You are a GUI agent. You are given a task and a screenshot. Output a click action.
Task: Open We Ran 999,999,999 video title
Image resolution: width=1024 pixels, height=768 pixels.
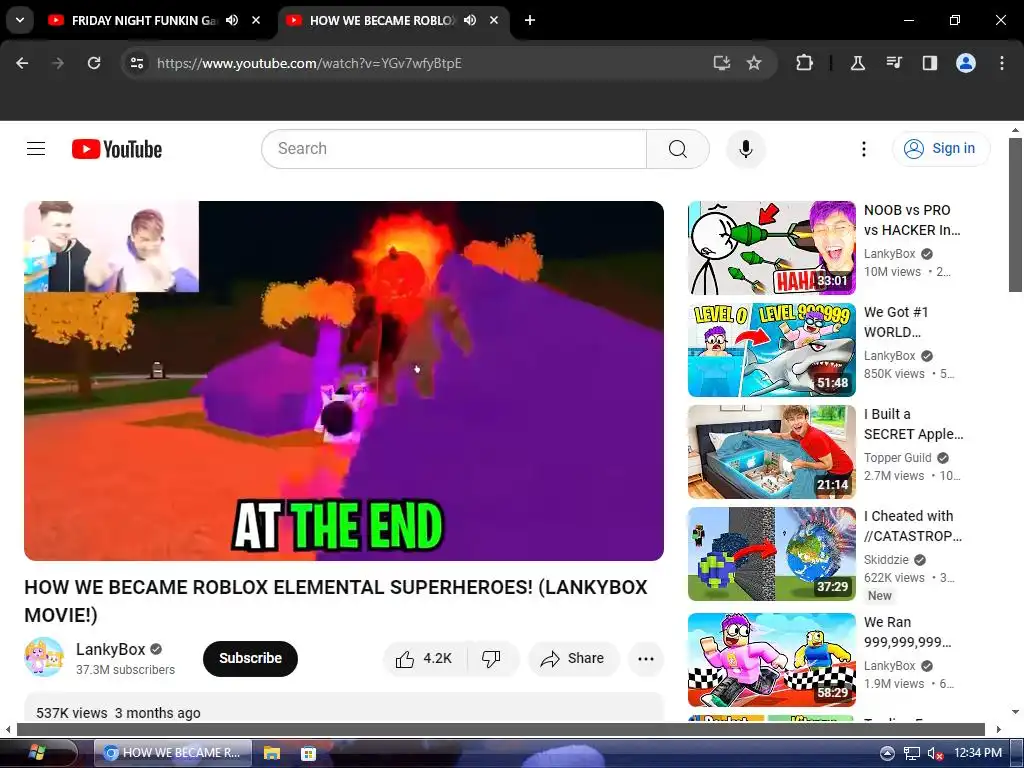[907, 632]
